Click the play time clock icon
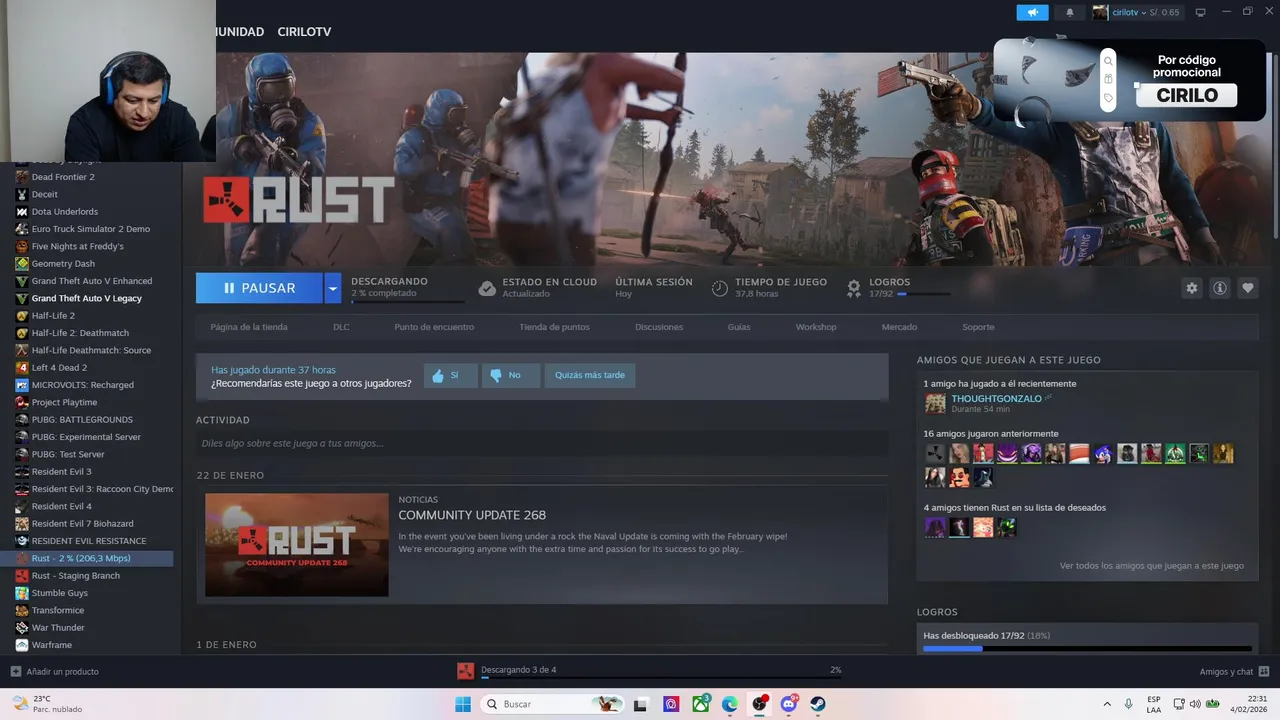1280x720 pixels. (719, 288)
